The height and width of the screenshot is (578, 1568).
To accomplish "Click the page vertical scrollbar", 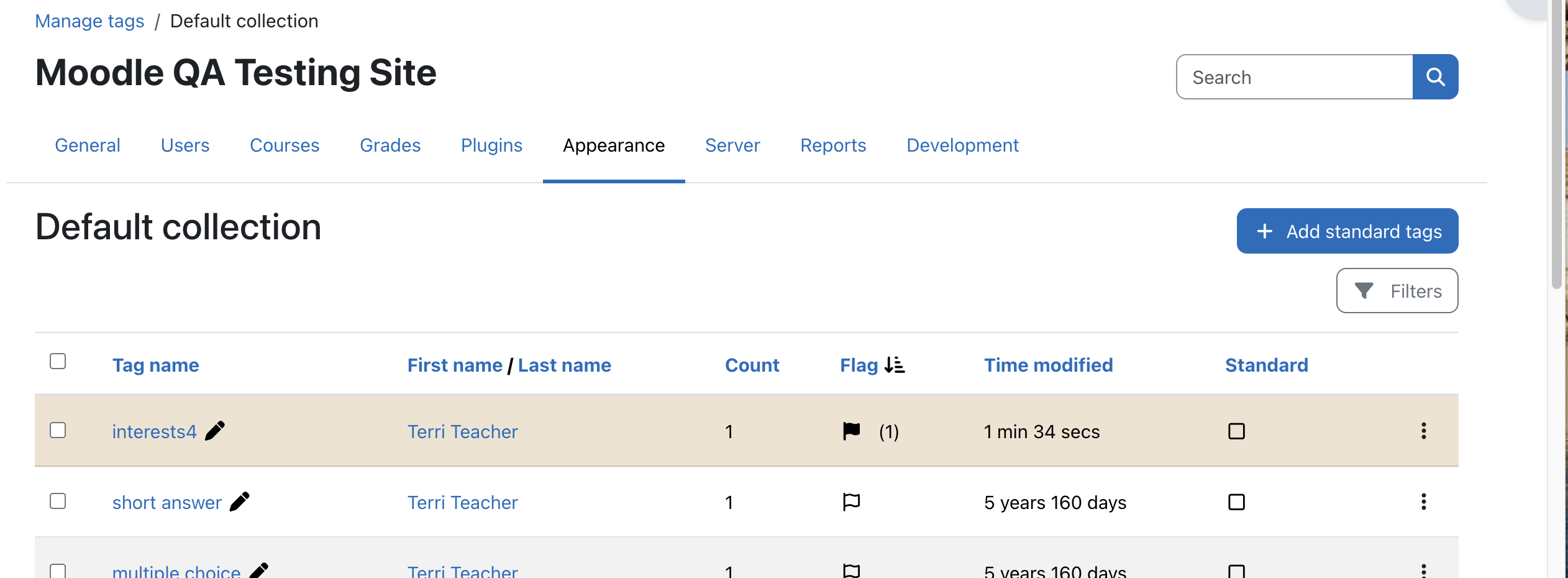I will point(1557,143).
